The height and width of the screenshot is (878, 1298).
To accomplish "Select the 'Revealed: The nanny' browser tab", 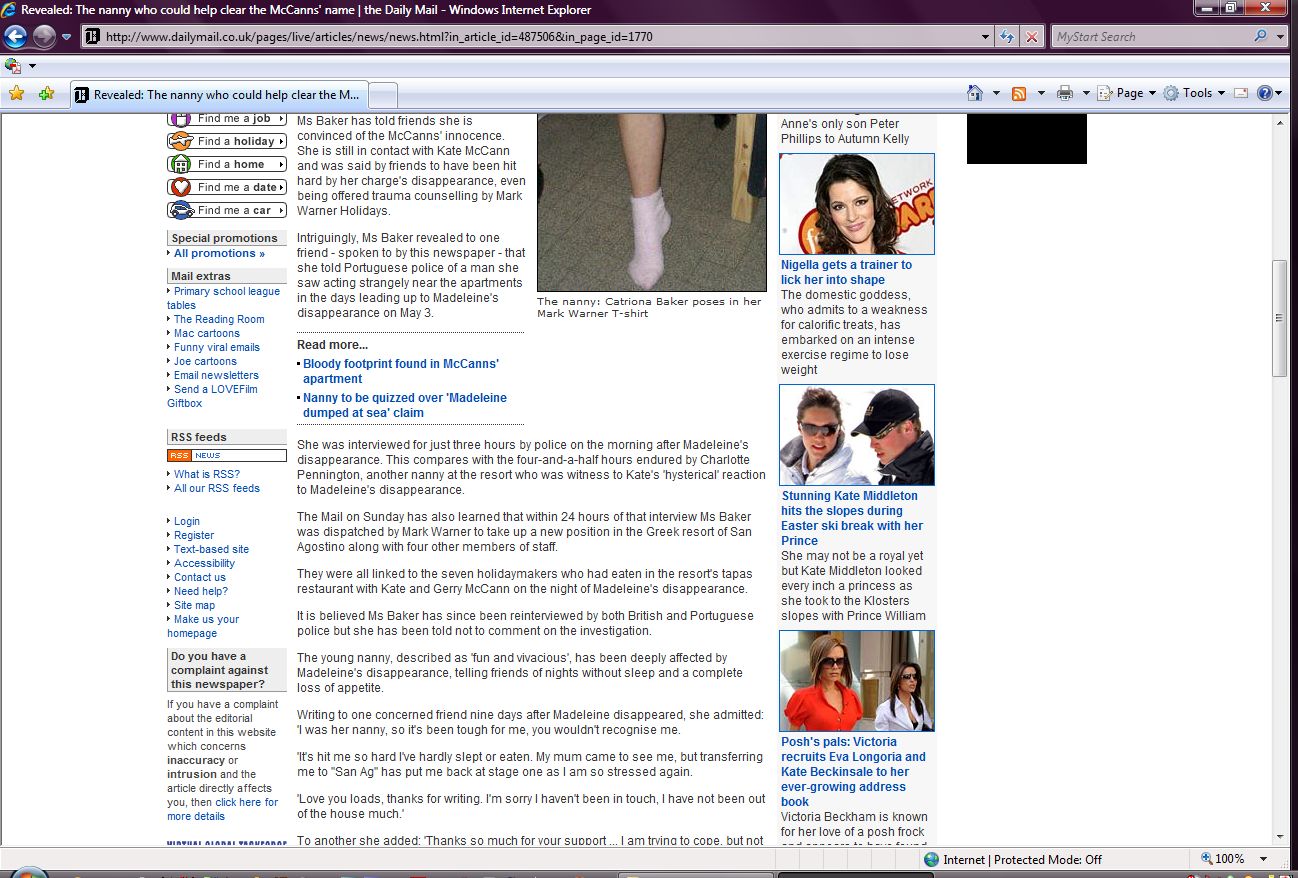I will (220, 95).
